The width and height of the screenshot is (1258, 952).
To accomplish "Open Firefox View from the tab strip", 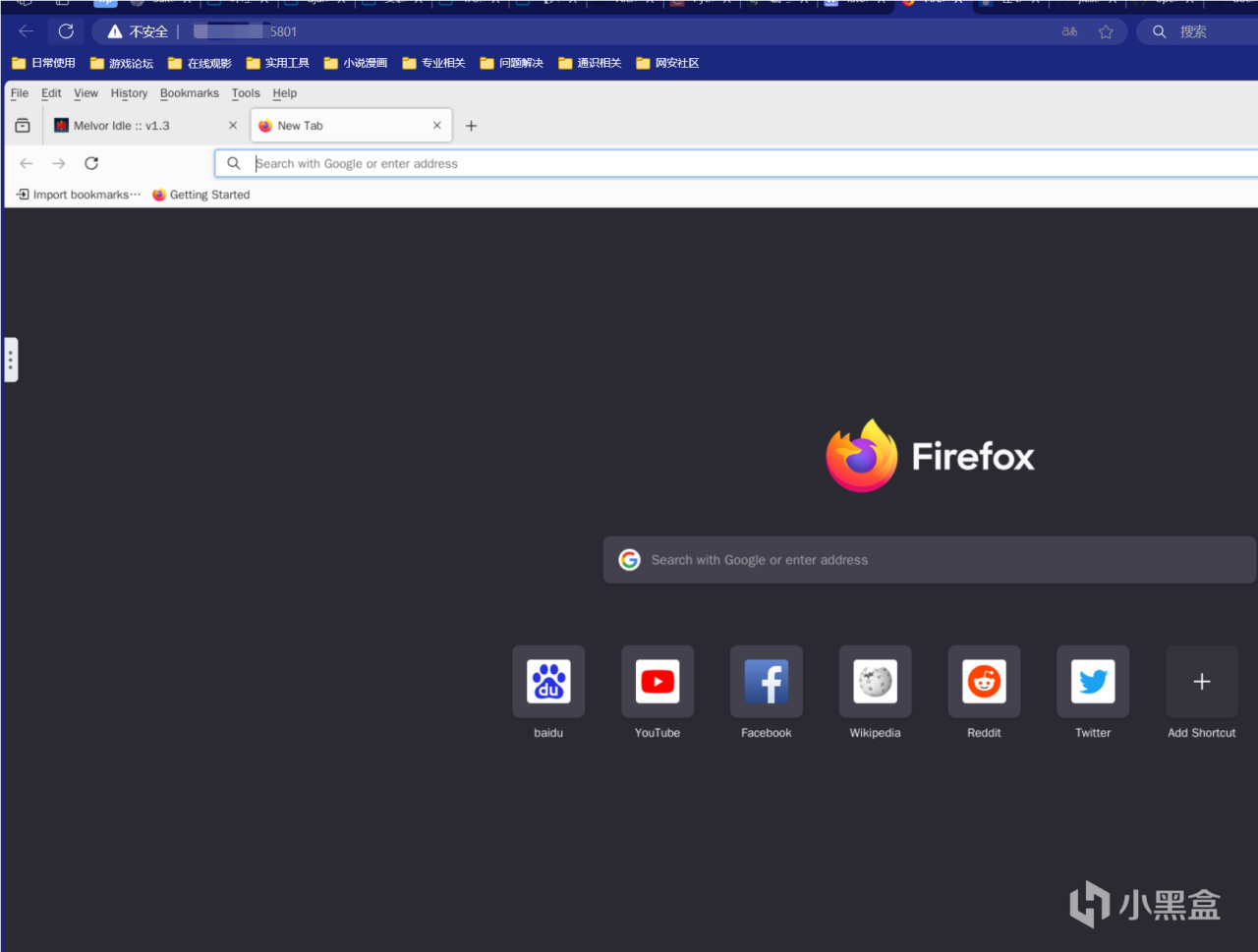I will pyautogui.click(x=23, y=126).
